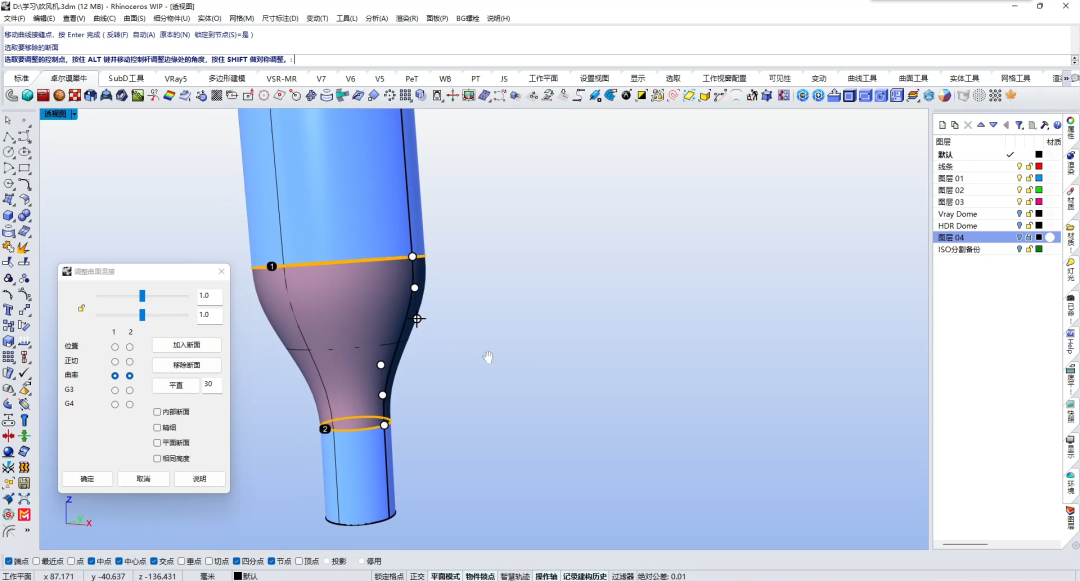Switch to the VRay5 toolbar tab
This screenshot has height=581, width=1080.
176,78
